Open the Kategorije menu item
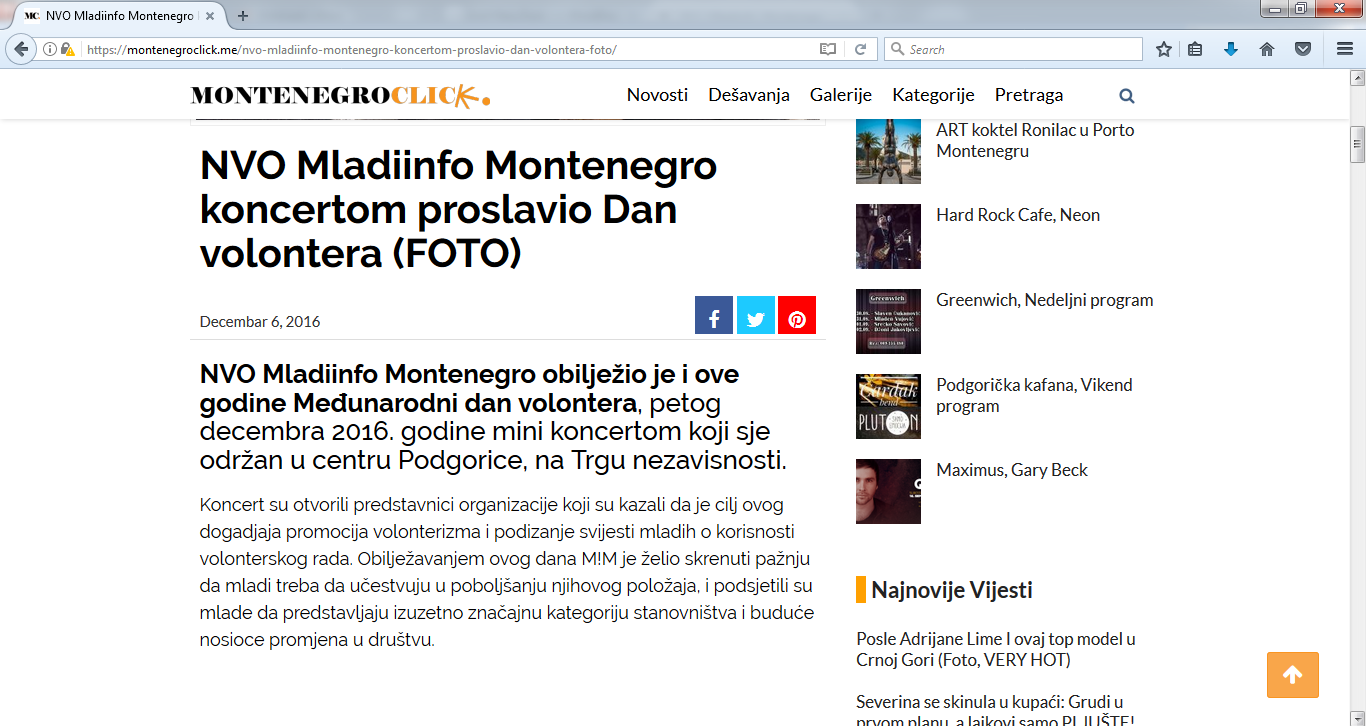Viewport: 1366px width, 726px height. click(933, 95)
